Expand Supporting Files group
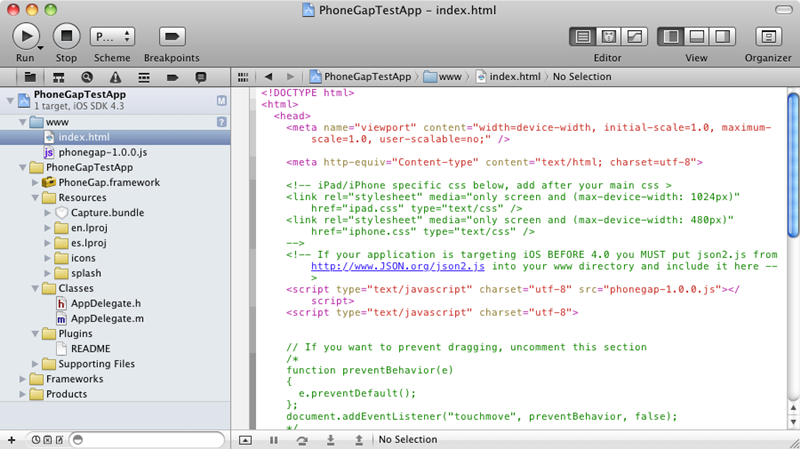The image size is (800, 449). point(35,364)
